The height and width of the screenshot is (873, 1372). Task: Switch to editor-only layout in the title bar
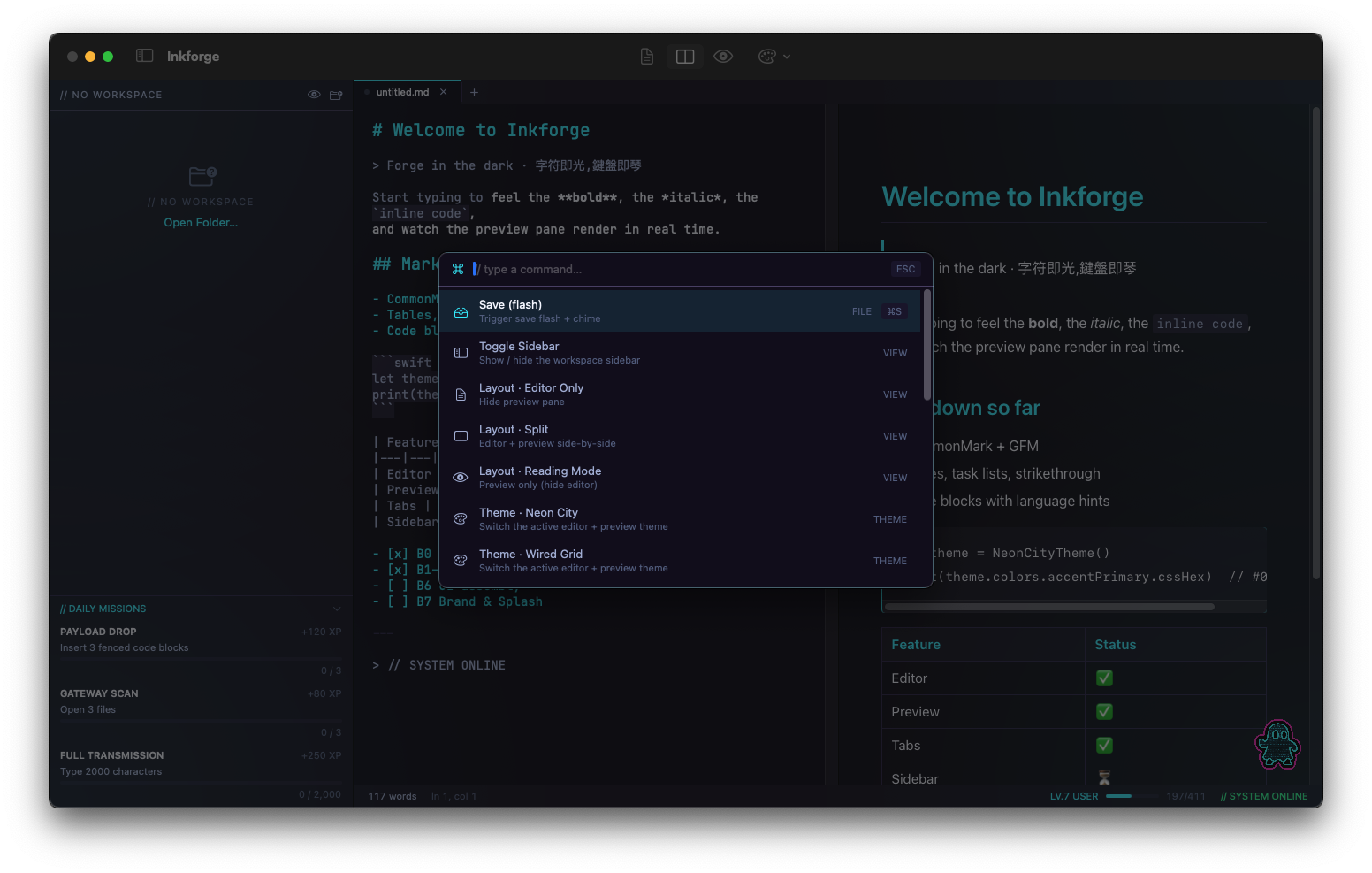click(x=647, y=57)
